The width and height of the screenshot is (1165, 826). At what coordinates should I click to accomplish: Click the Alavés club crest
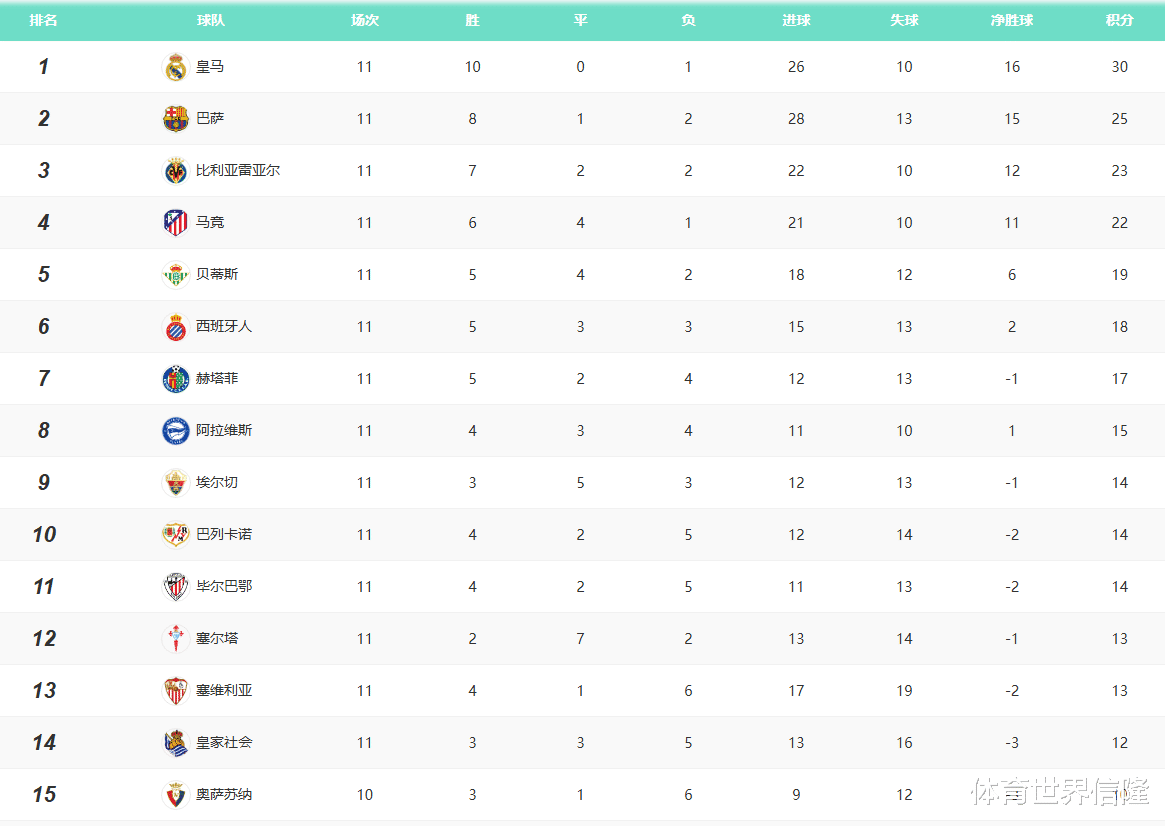click(175, 431)
